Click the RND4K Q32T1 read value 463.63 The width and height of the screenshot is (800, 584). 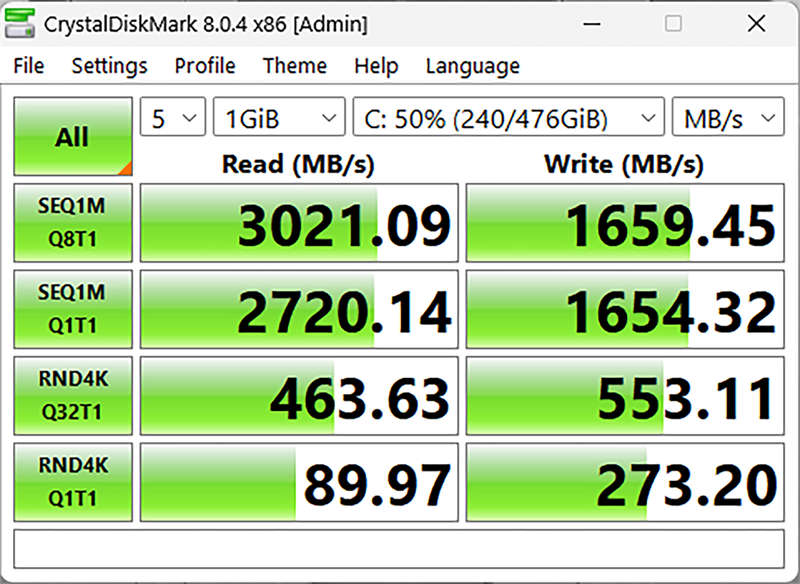(299, 396)
